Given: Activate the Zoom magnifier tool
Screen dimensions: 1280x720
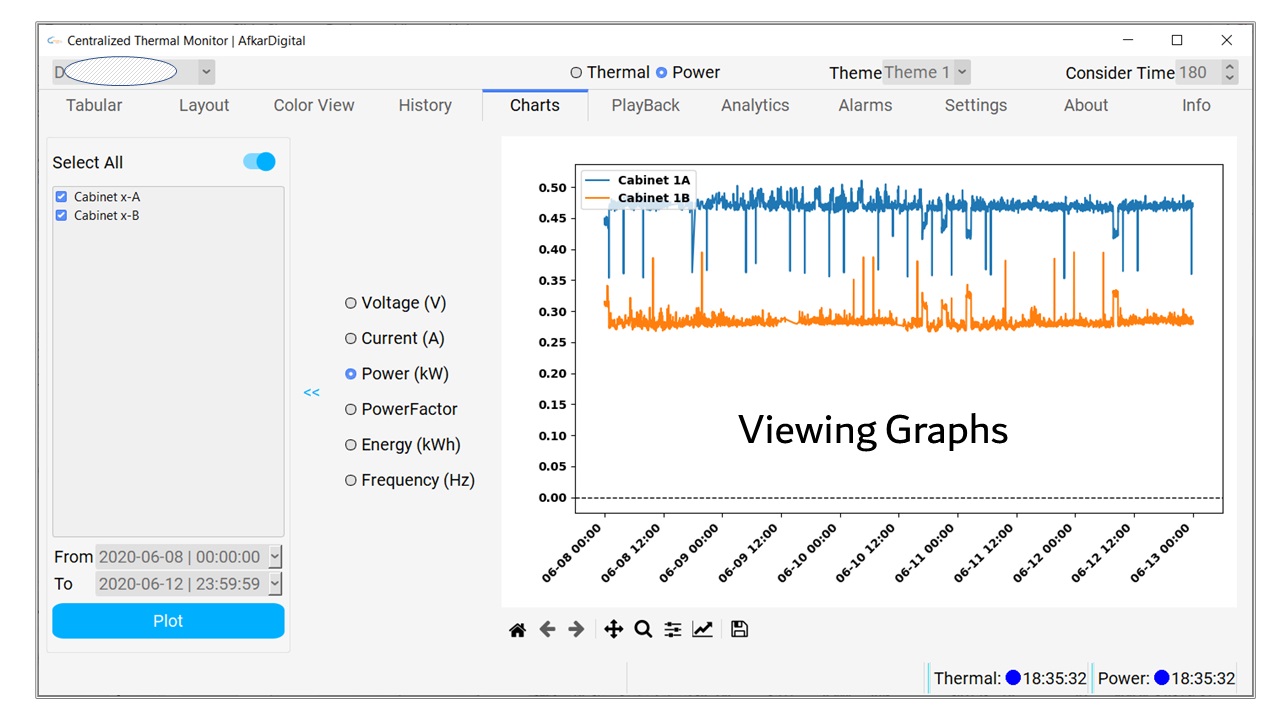Looking at the screenshot, I should (643, 629).
